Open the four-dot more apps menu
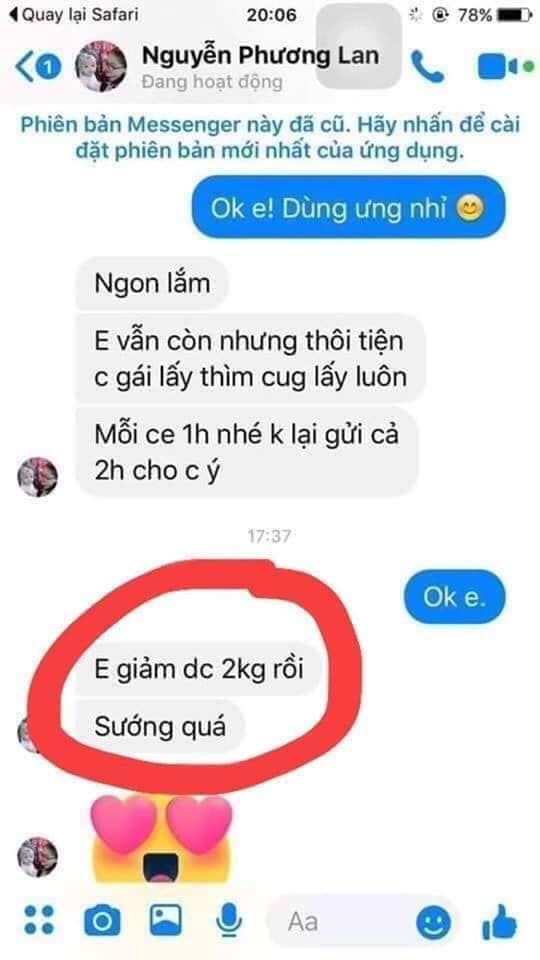Image resolution: width=540 pixels, height=960 pixels. (x=39, y=920)
